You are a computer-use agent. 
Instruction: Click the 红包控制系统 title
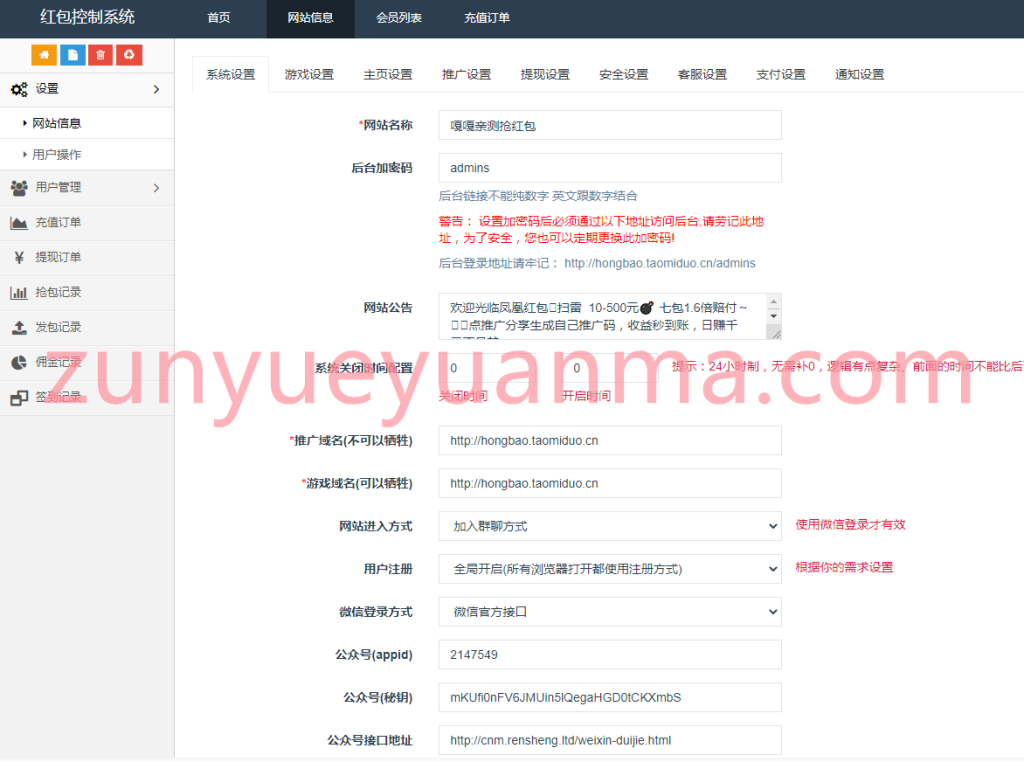[x=88, y=17]
